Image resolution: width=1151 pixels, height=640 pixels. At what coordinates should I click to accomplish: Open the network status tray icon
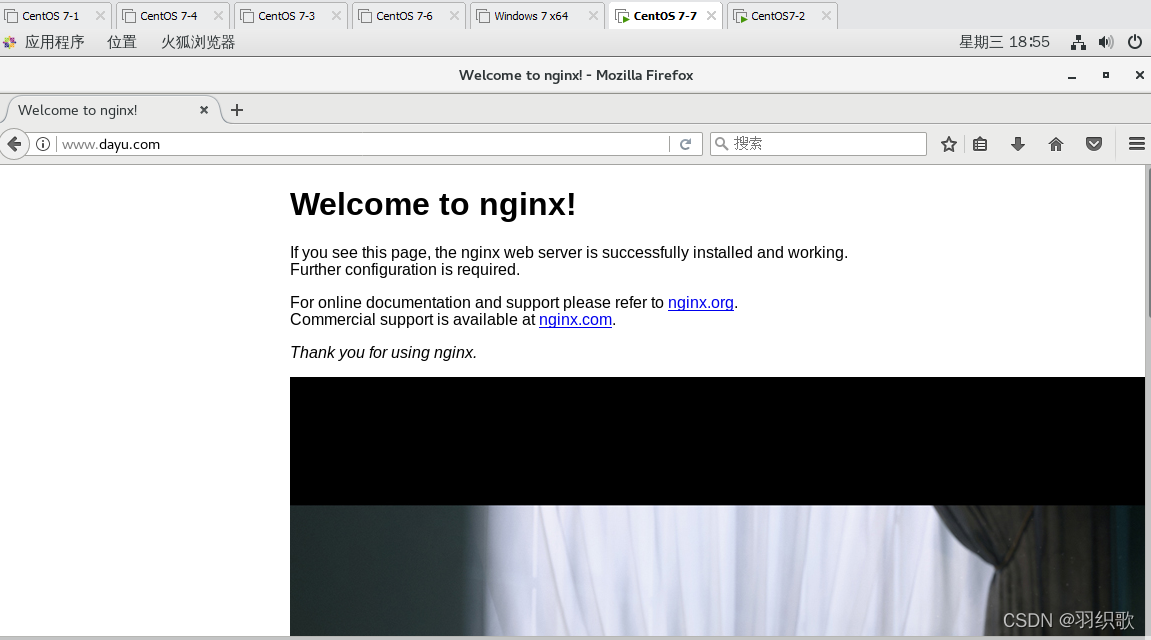(1078, 43)
